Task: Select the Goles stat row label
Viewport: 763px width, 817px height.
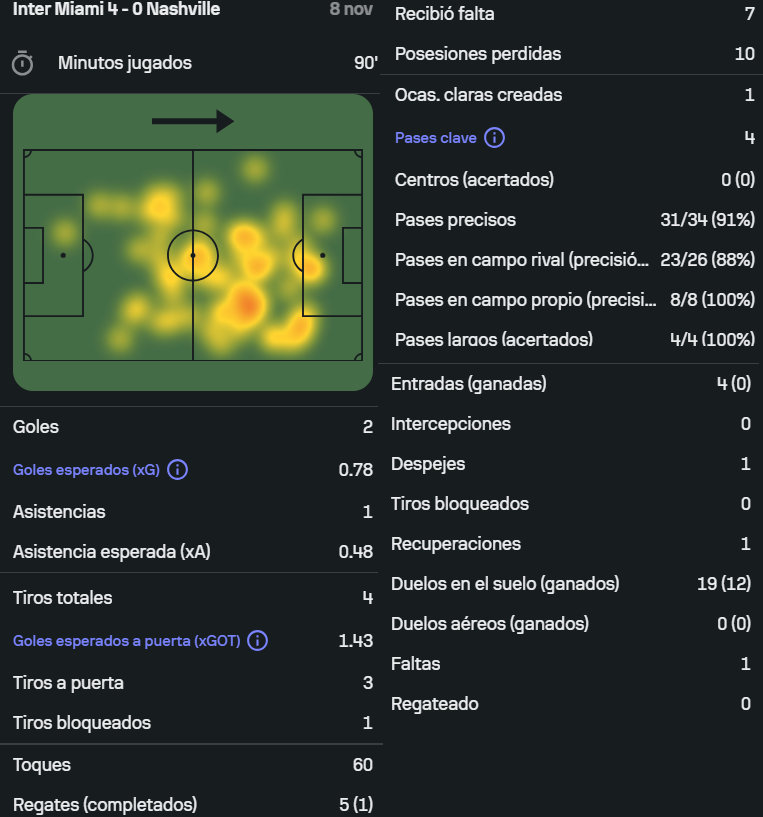Action: 36,427
